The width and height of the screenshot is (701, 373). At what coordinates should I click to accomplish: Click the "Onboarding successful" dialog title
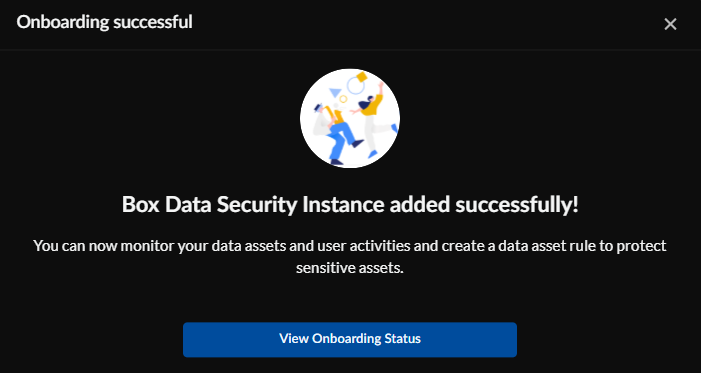tap(104, 22)
